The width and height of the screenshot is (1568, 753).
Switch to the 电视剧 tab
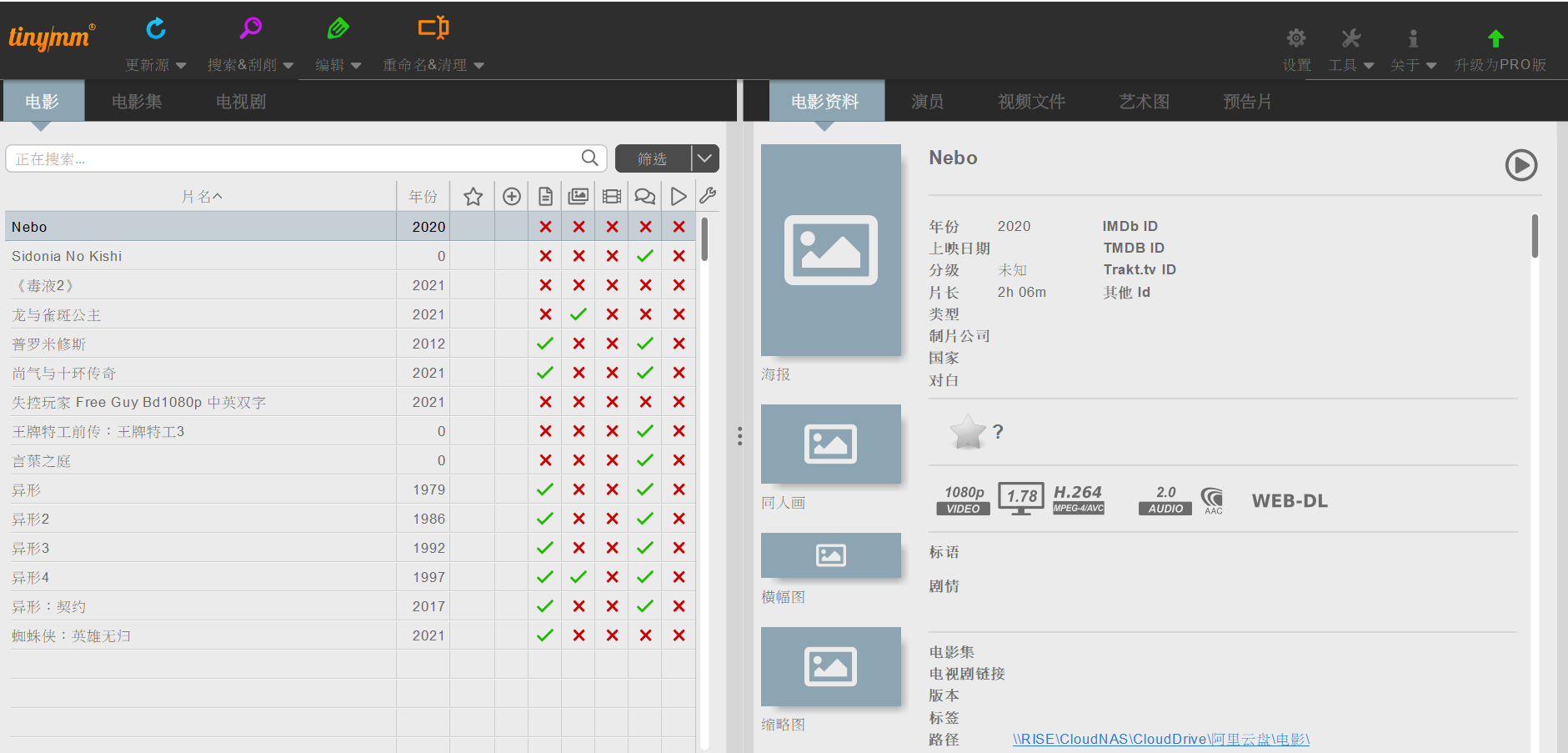click(x=239, y=101)
